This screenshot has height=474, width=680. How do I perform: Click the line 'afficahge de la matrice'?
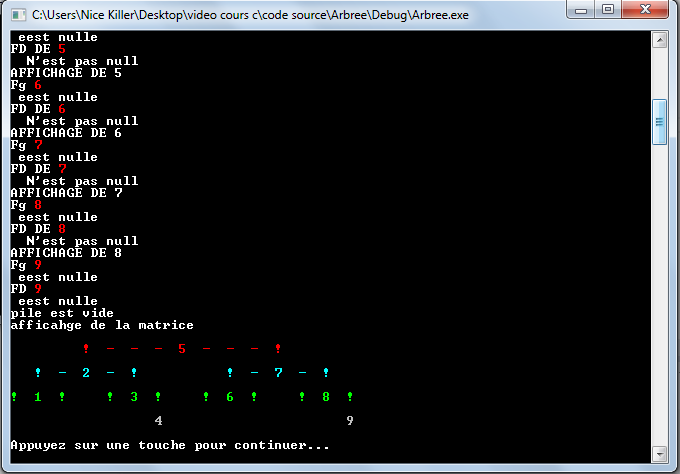(102, 325)
